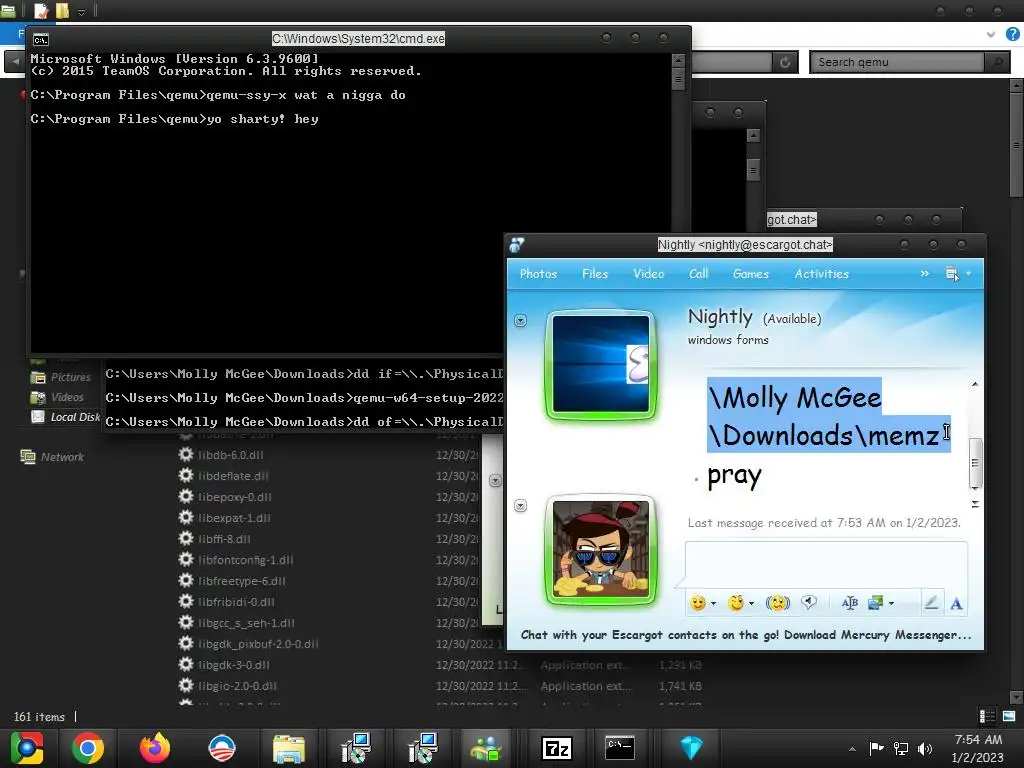Expand the Explorer ribbon chevron
The image size is (1024, 768).
tap(991, 34)
